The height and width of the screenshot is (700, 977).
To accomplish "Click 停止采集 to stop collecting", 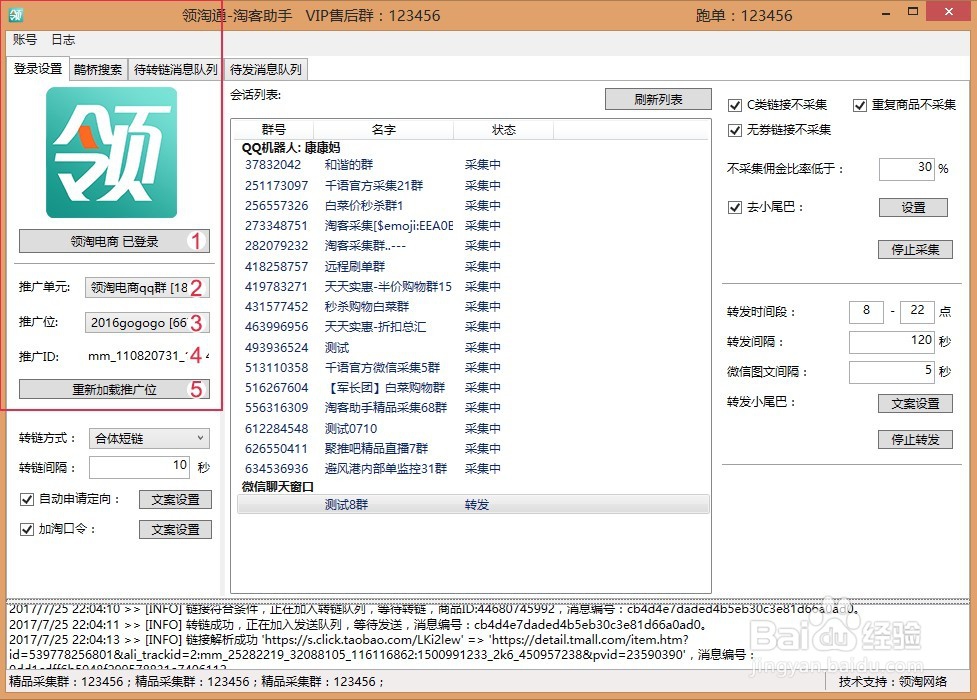I will coord(915,250).
